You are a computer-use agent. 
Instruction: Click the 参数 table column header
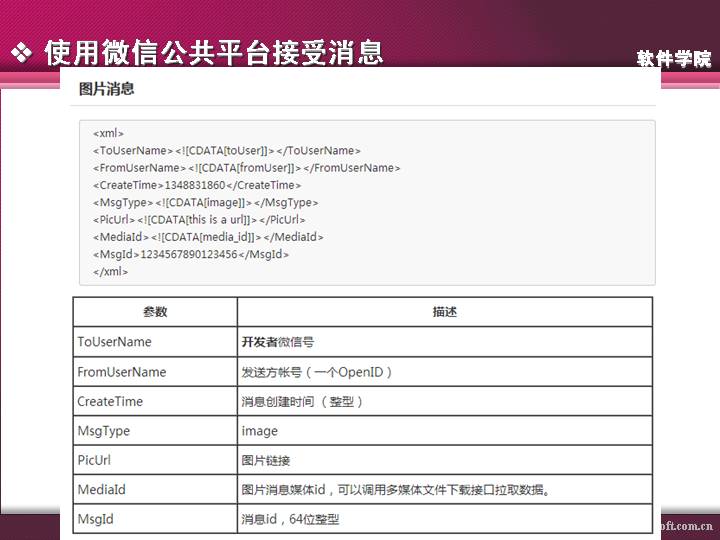click(155, 312)
